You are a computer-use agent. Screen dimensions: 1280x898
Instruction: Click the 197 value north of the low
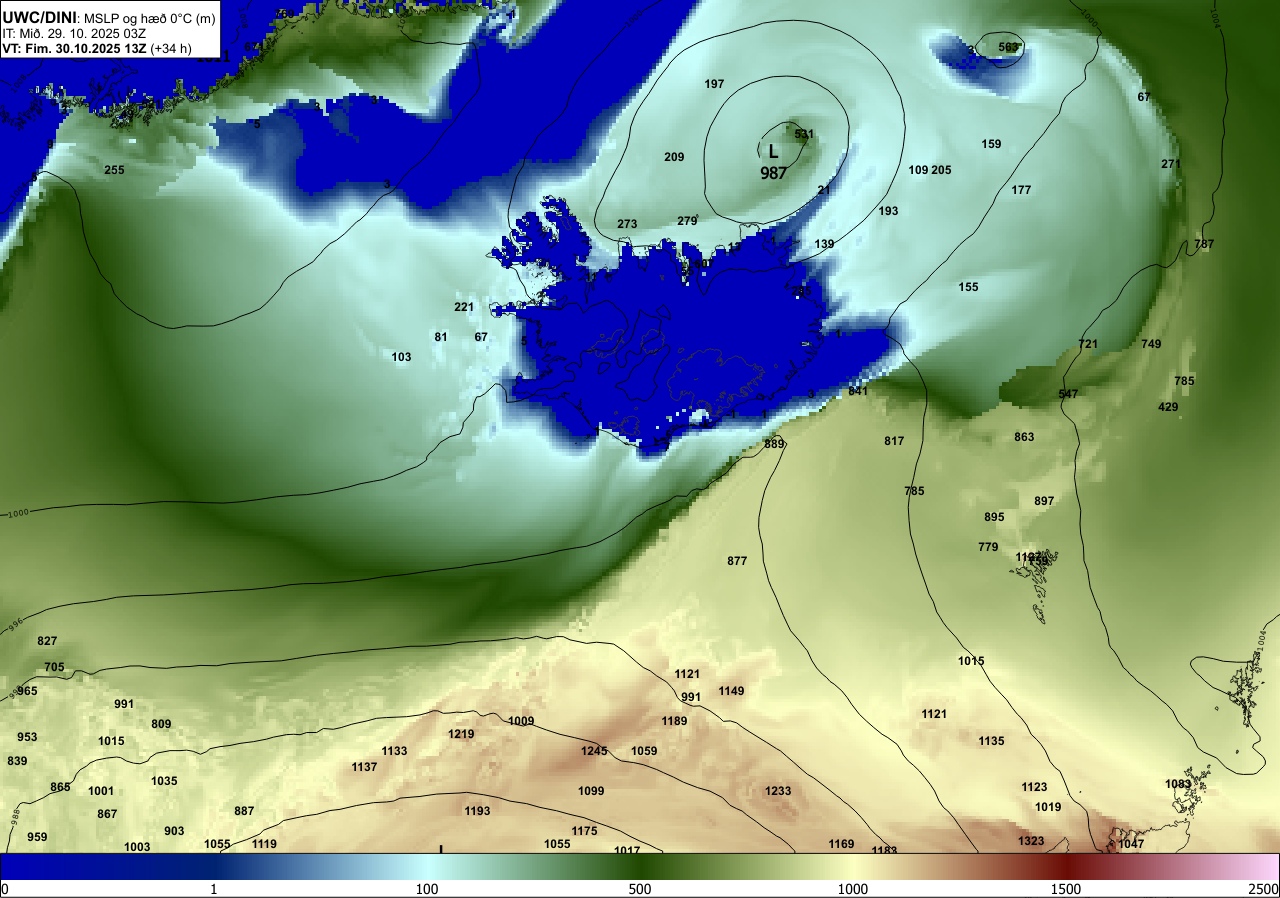pos(714,84)
